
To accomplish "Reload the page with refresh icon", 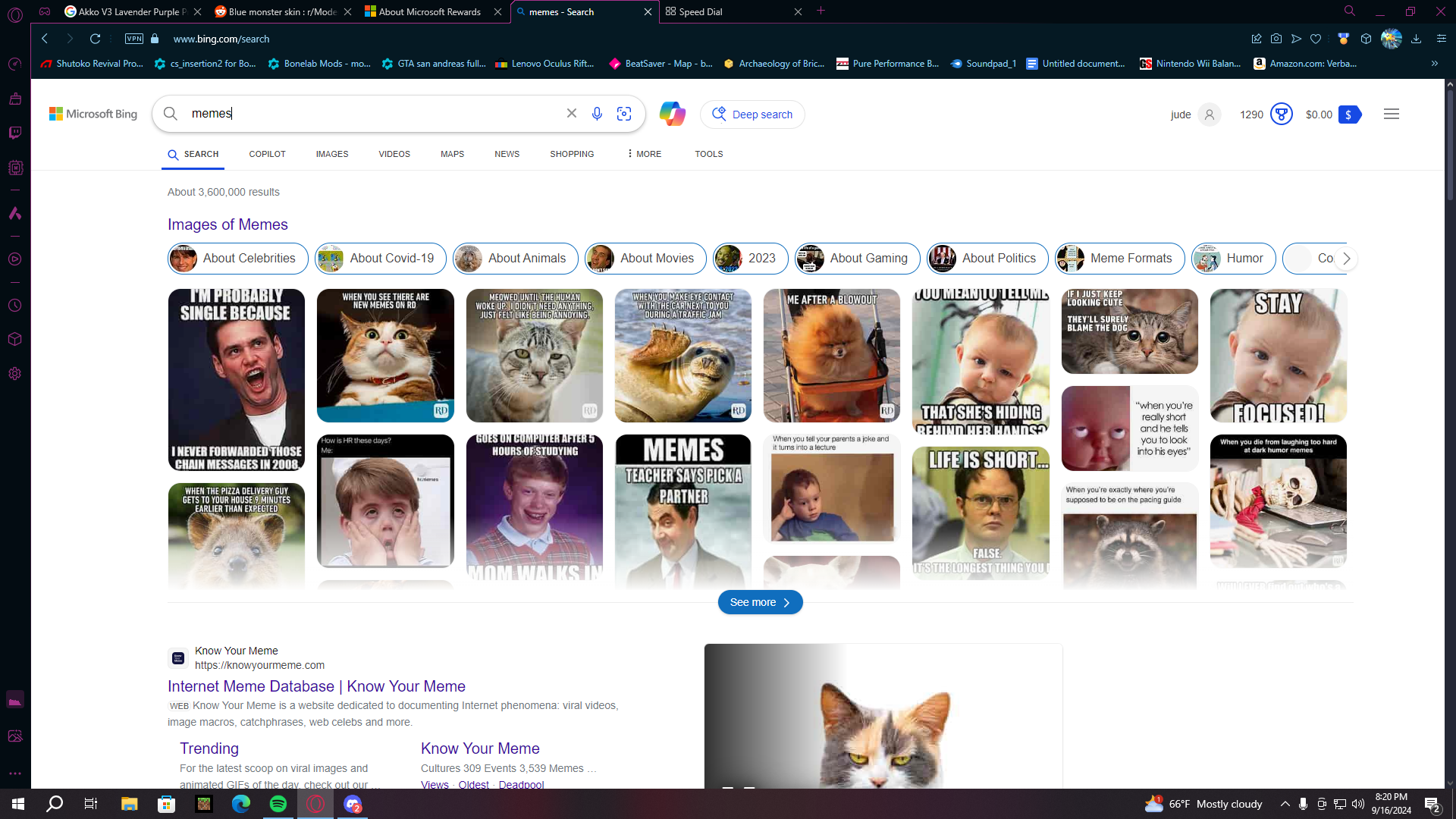I will point(96,39).
